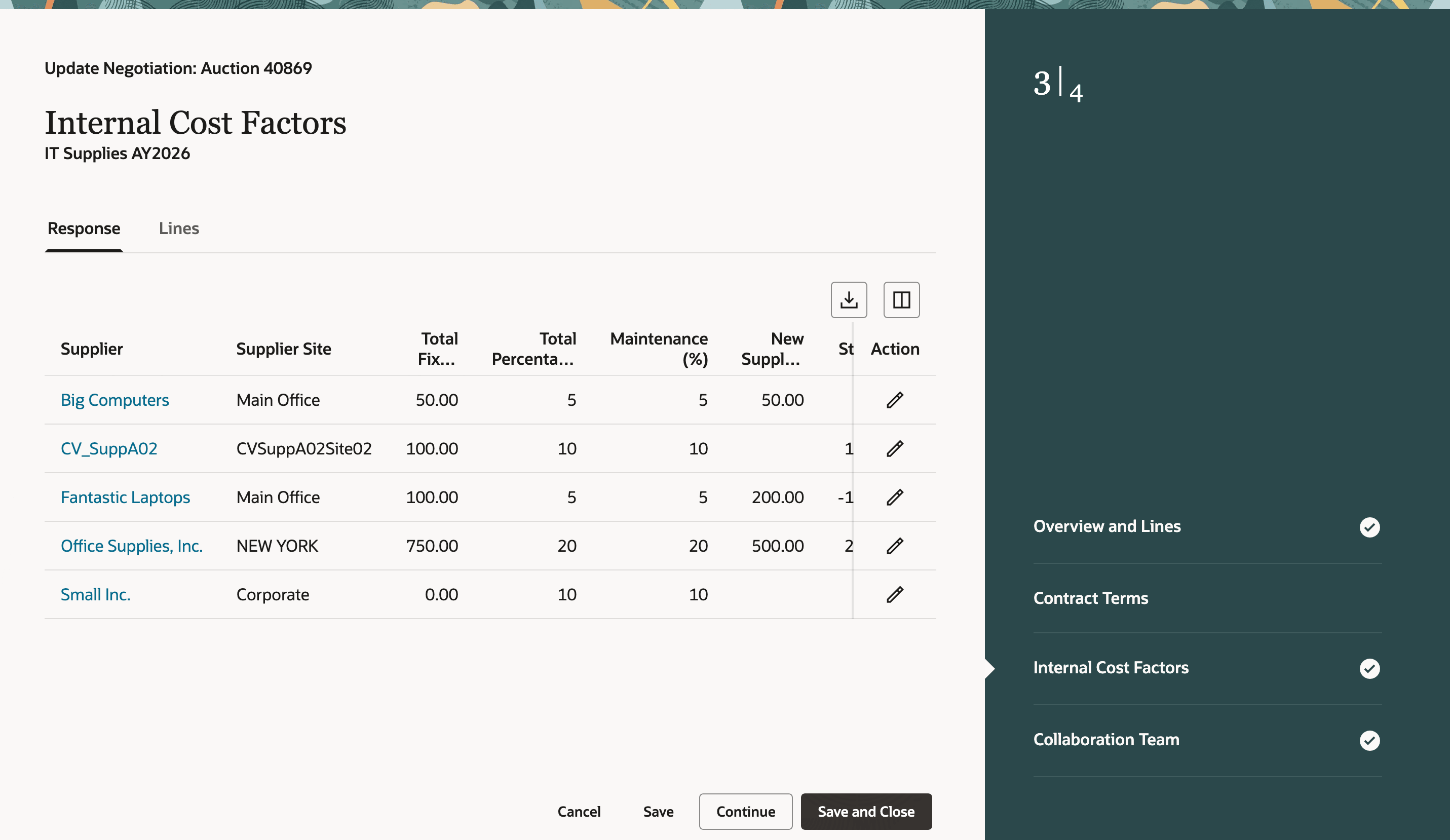This screenshot has width=1450, height=840.
Task: Sort by the Supplier column header
Action: point(92,348)
